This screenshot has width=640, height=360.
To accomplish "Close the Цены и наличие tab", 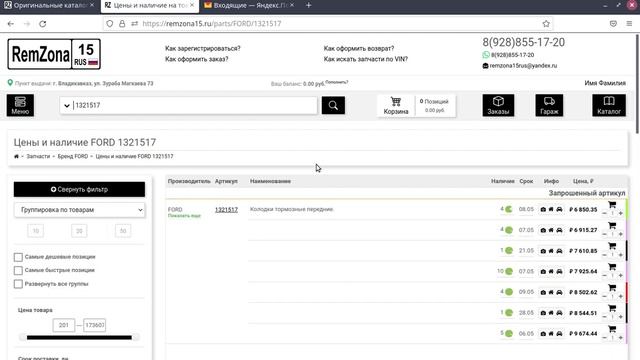I will point(192,5).
